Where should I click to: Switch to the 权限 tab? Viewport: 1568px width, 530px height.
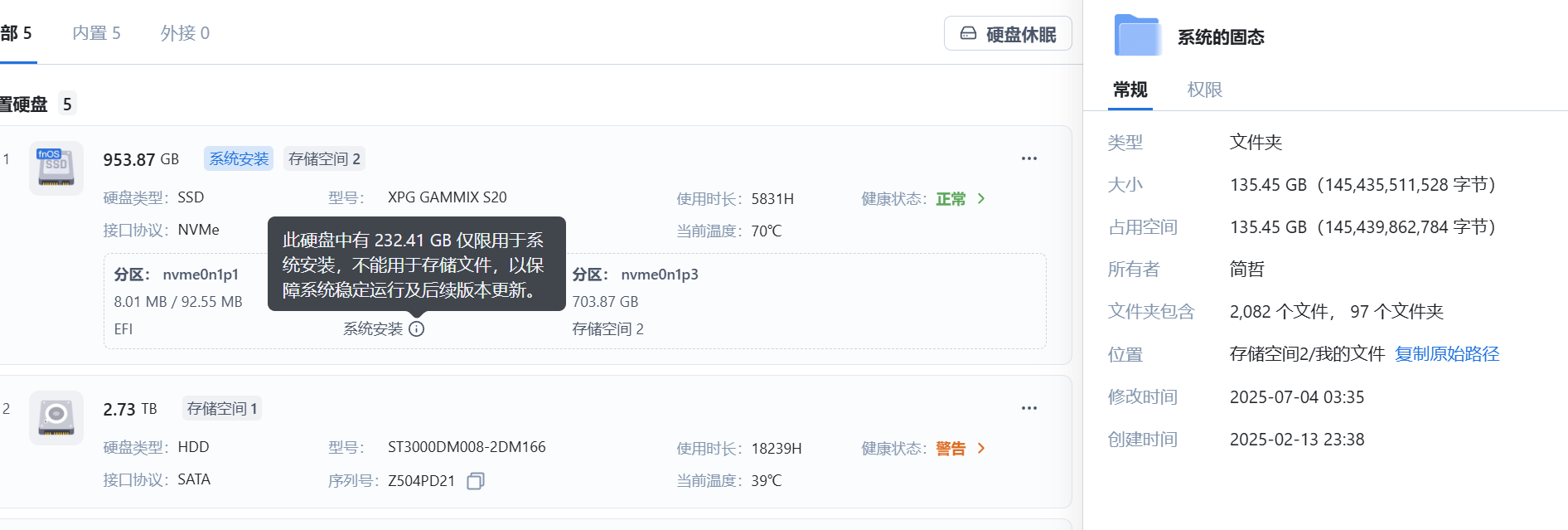[x=1203, y=90]
